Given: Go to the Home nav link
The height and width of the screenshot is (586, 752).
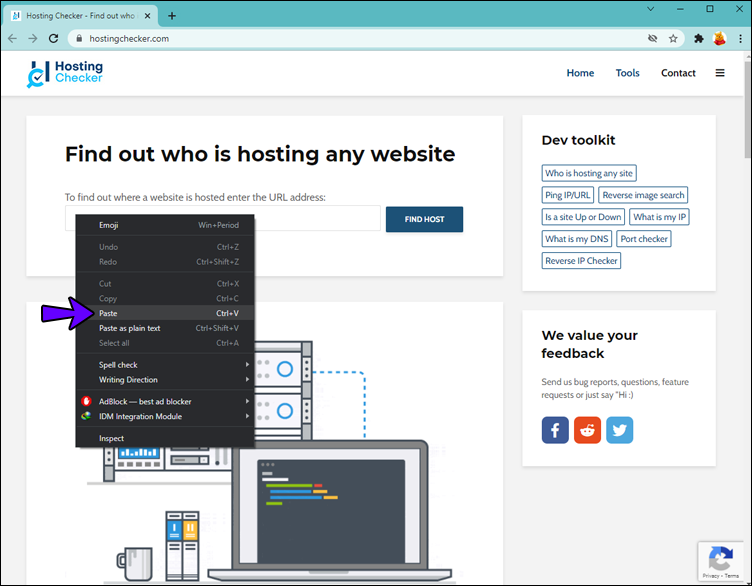Looking at the screenshot, I should pyautogui.click(x=580, y=73).
